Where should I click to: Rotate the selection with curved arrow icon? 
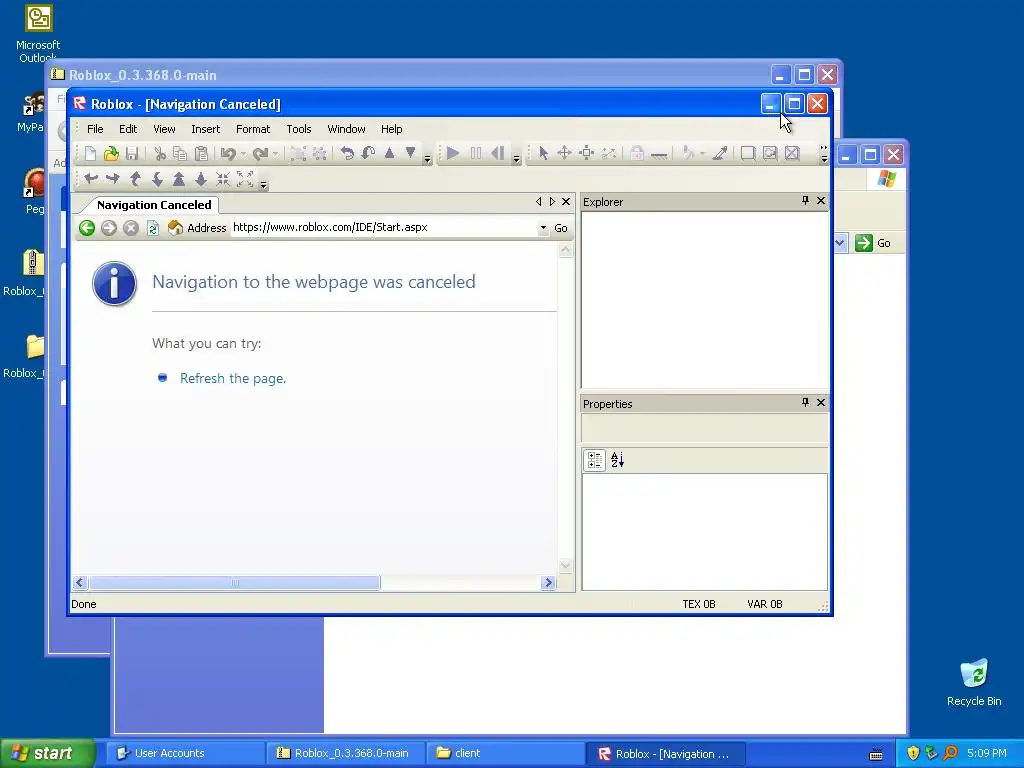click(x=347, y=153)
